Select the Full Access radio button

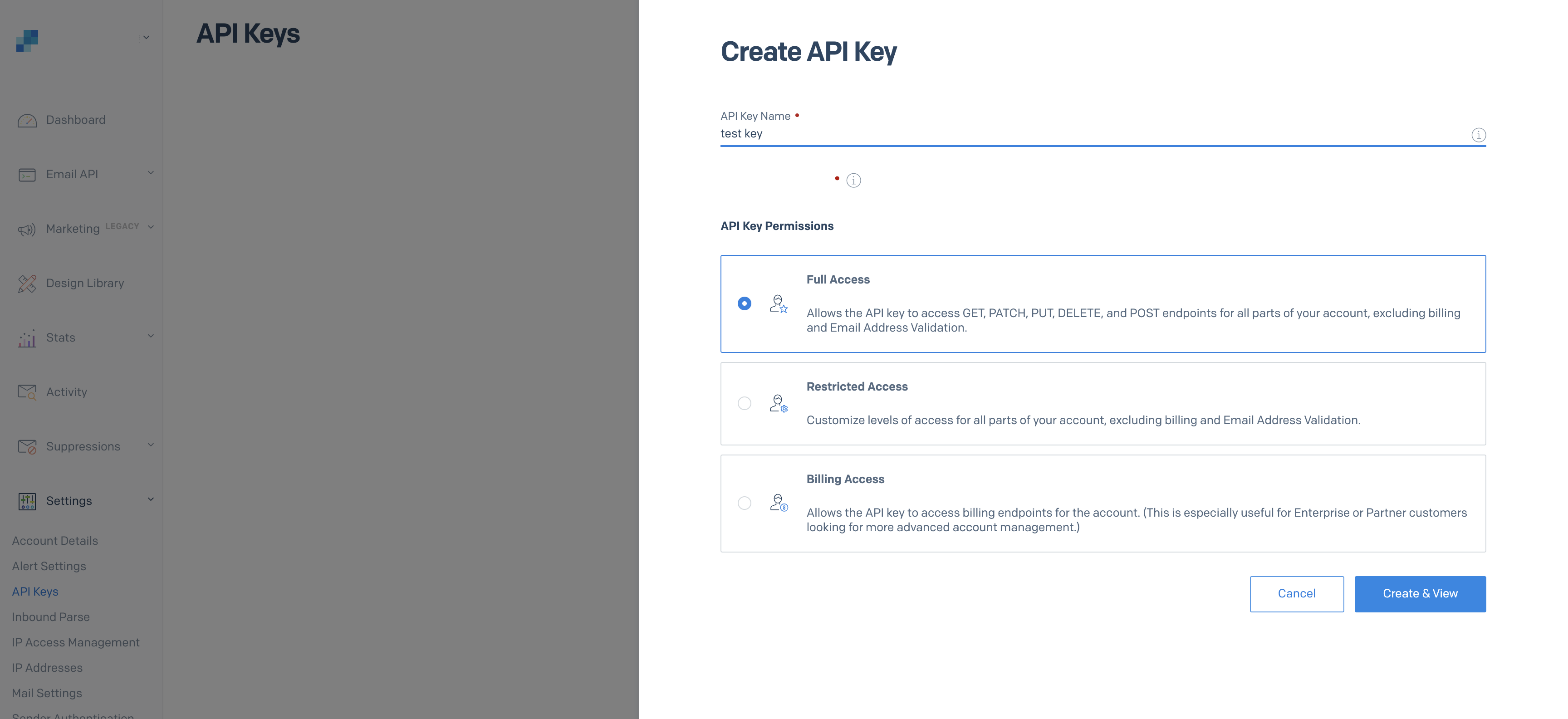tap(744, 303)
